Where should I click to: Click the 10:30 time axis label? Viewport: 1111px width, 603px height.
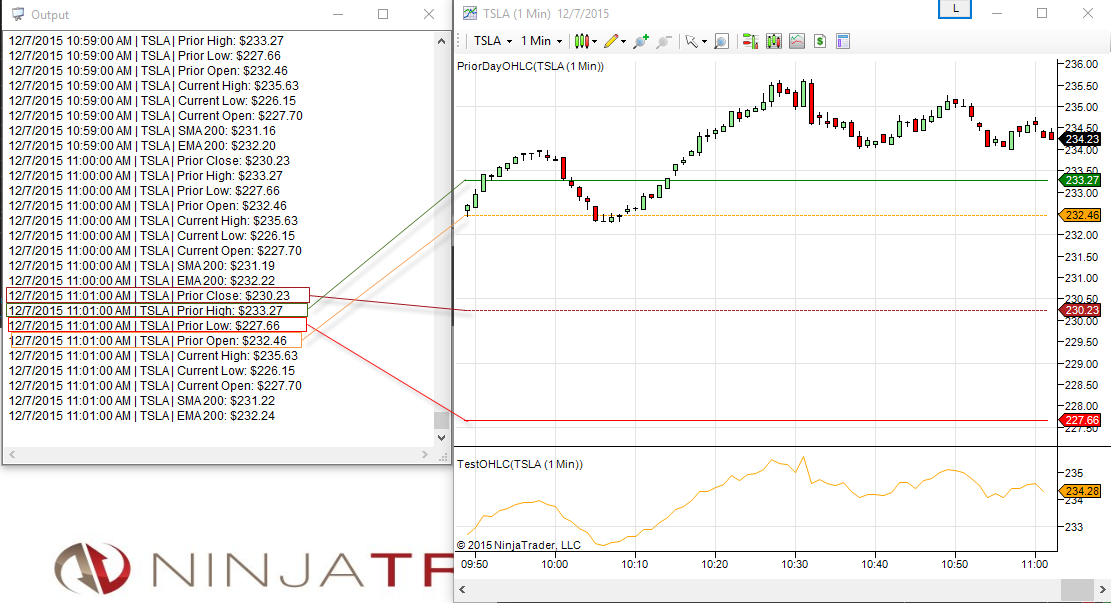[794, 564]
